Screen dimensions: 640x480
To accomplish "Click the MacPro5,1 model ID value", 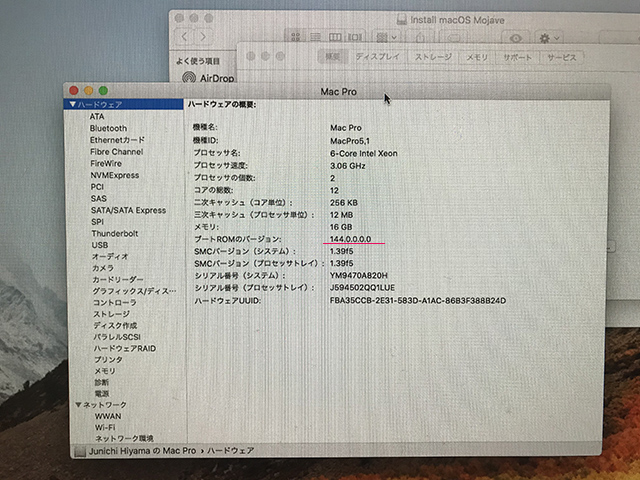I will point(350,141).
